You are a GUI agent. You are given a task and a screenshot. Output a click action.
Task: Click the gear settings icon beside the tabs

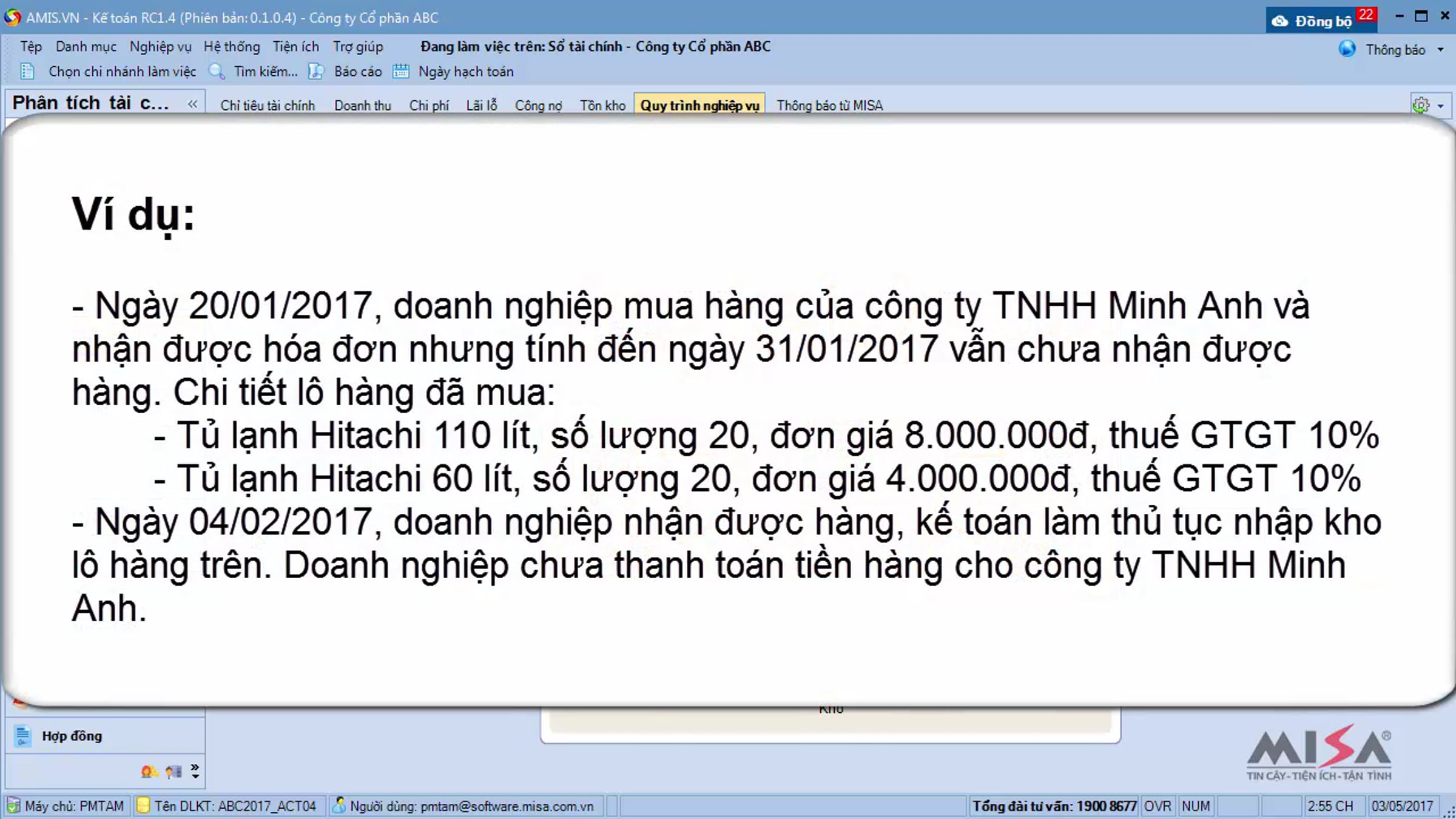coord(1421,106)
